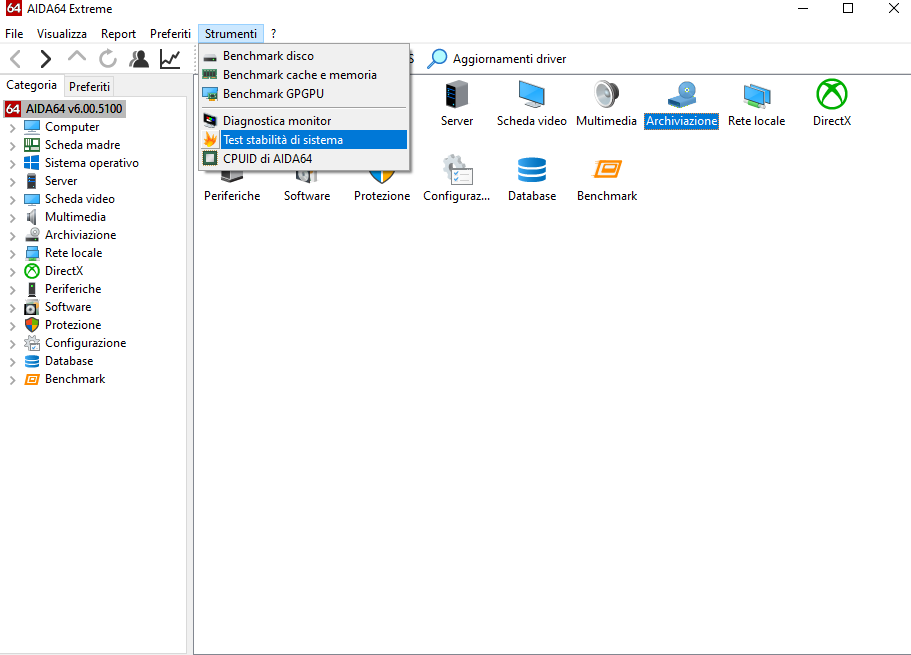Select Database in the category tree
Viewport: 911px width, 655px height.
click(x=69, y=361)
